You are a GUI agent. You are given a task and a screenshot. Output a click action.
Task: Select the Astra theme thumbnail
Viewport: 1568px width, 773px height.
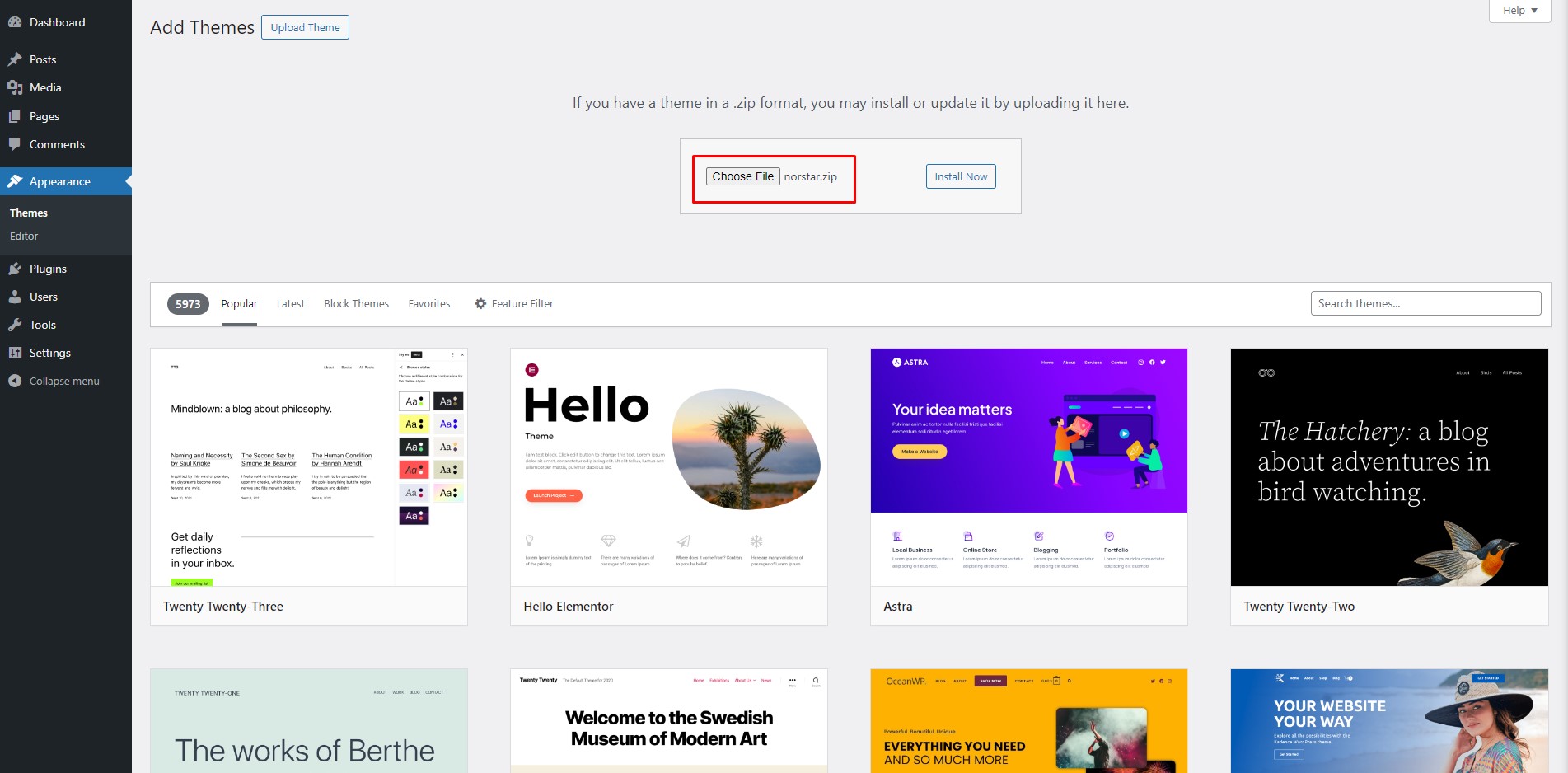[1028, 467]
